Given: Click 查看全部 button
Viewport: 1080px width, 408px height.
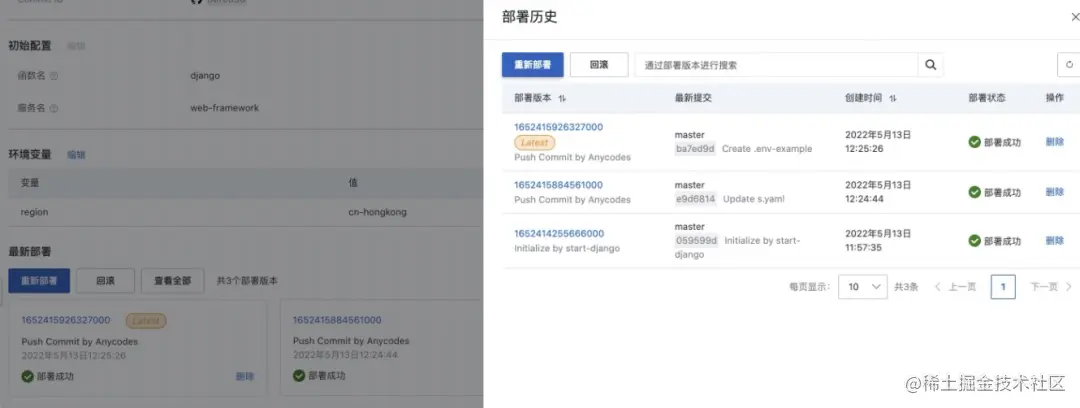Looking at the screenshot, I should [172, 280].
